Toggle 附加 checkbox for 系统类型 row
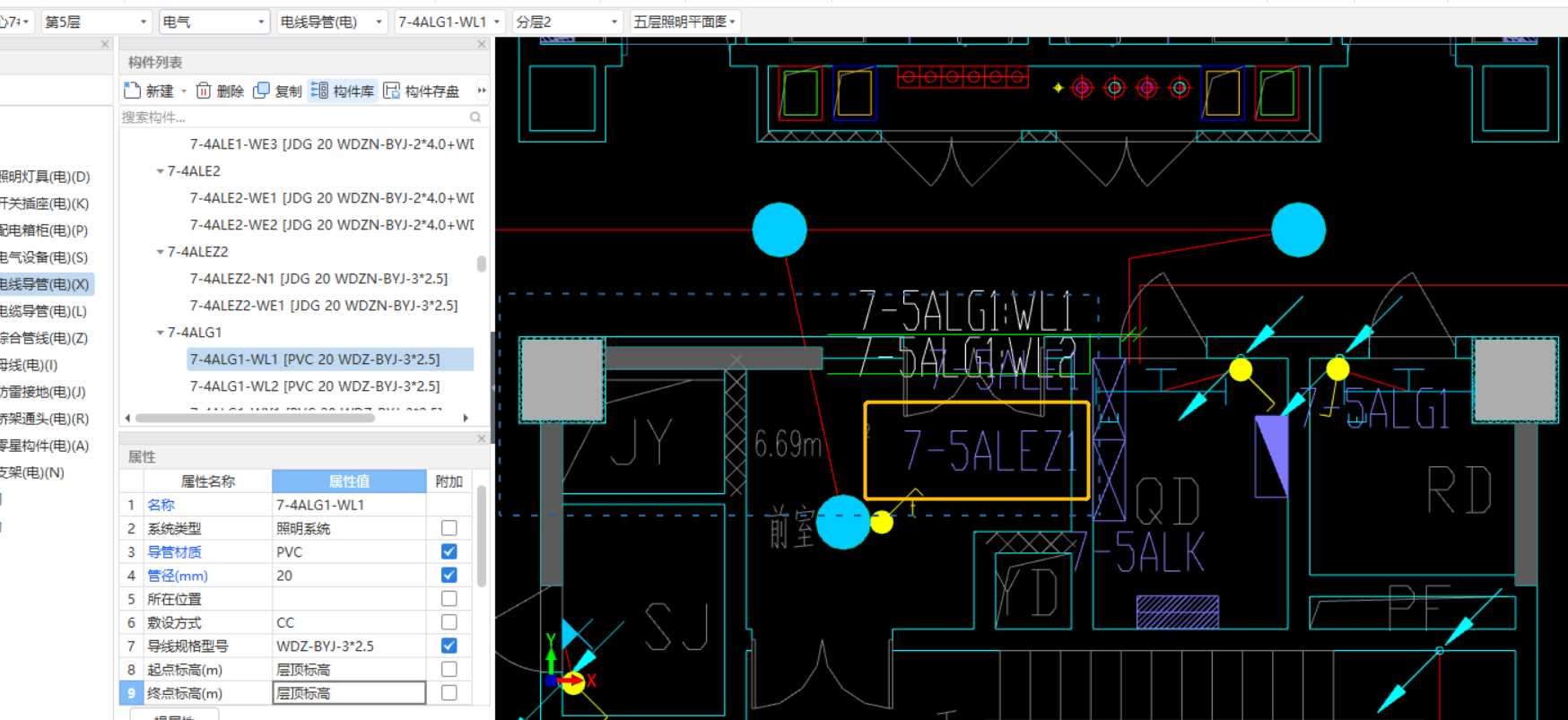 click(x=449, y=528)
